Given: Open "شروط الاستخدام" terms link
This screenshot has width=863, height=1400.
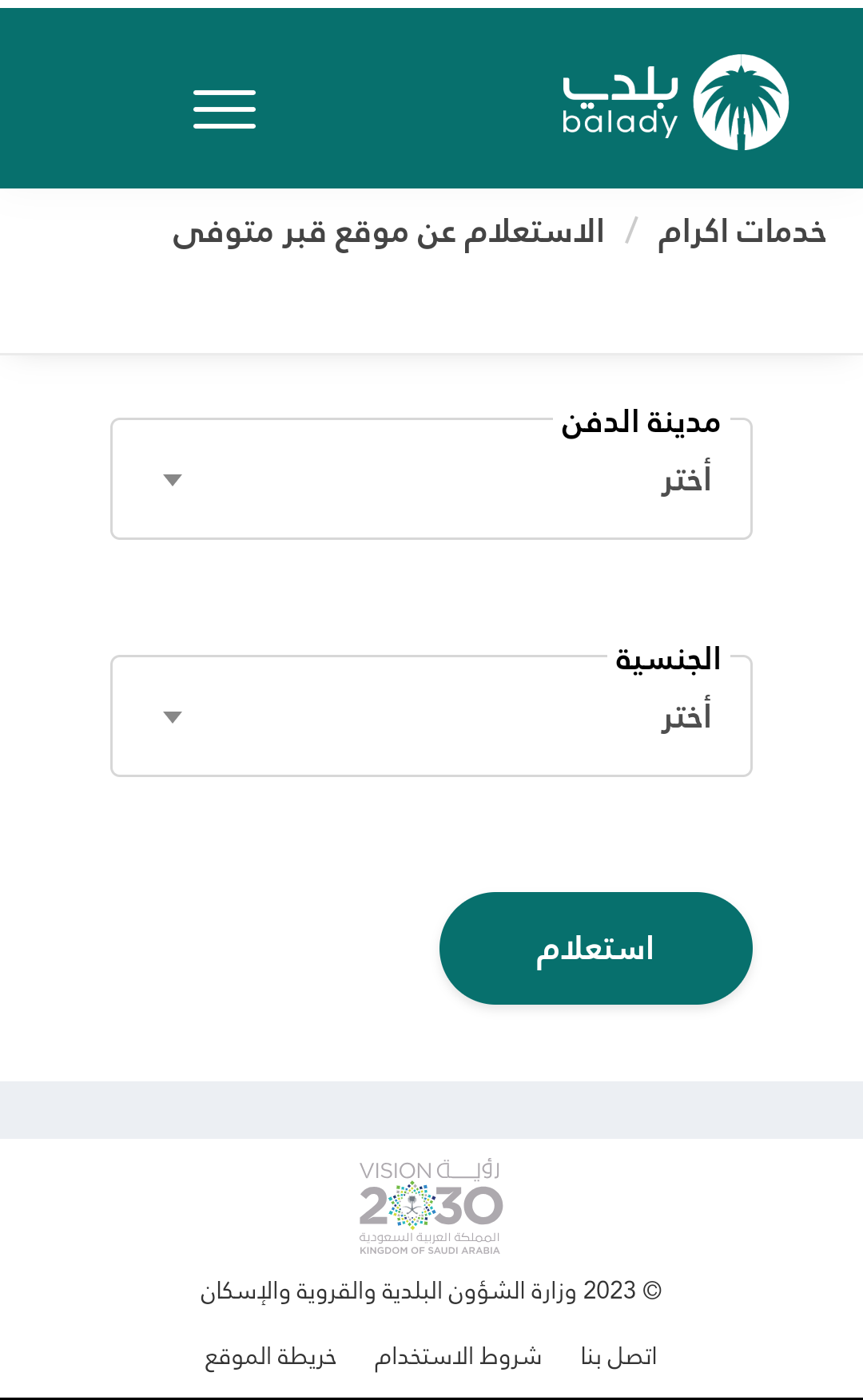Looking at the screenshot, I should coord(458,1356).
